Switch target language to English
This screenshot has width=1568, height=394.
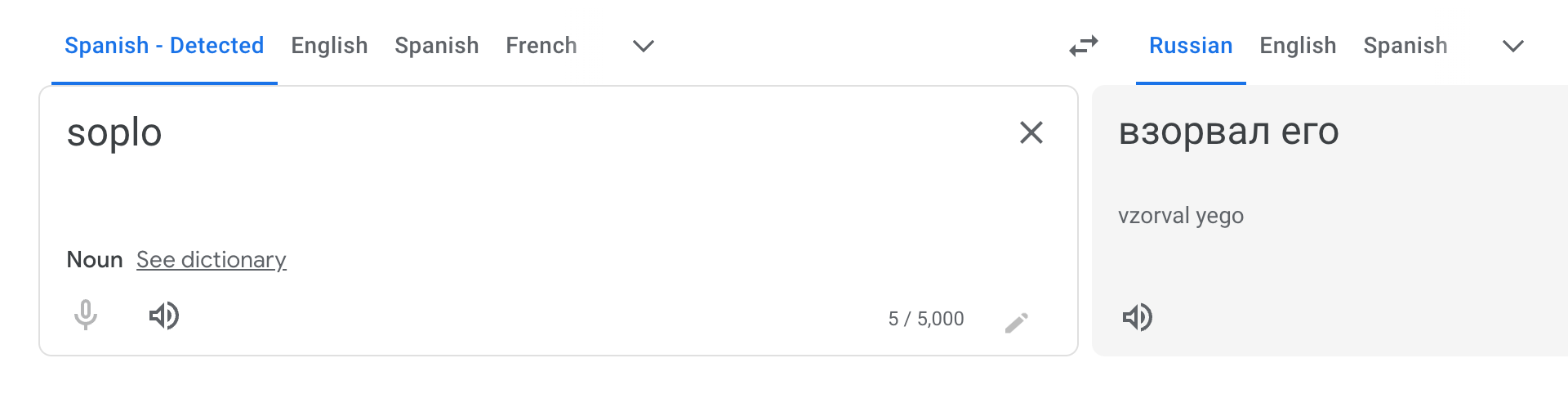tap(1298, 46)
